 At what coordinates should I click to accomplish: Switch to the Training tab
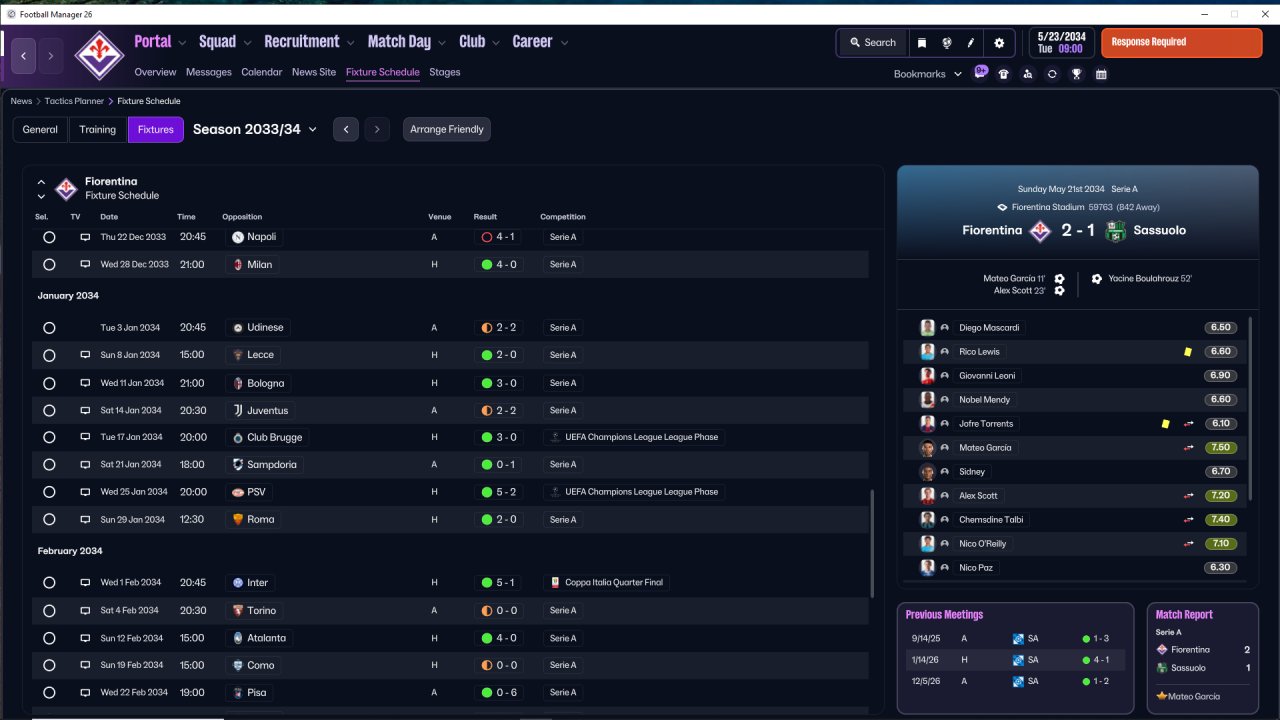click(x=98, y=130)
